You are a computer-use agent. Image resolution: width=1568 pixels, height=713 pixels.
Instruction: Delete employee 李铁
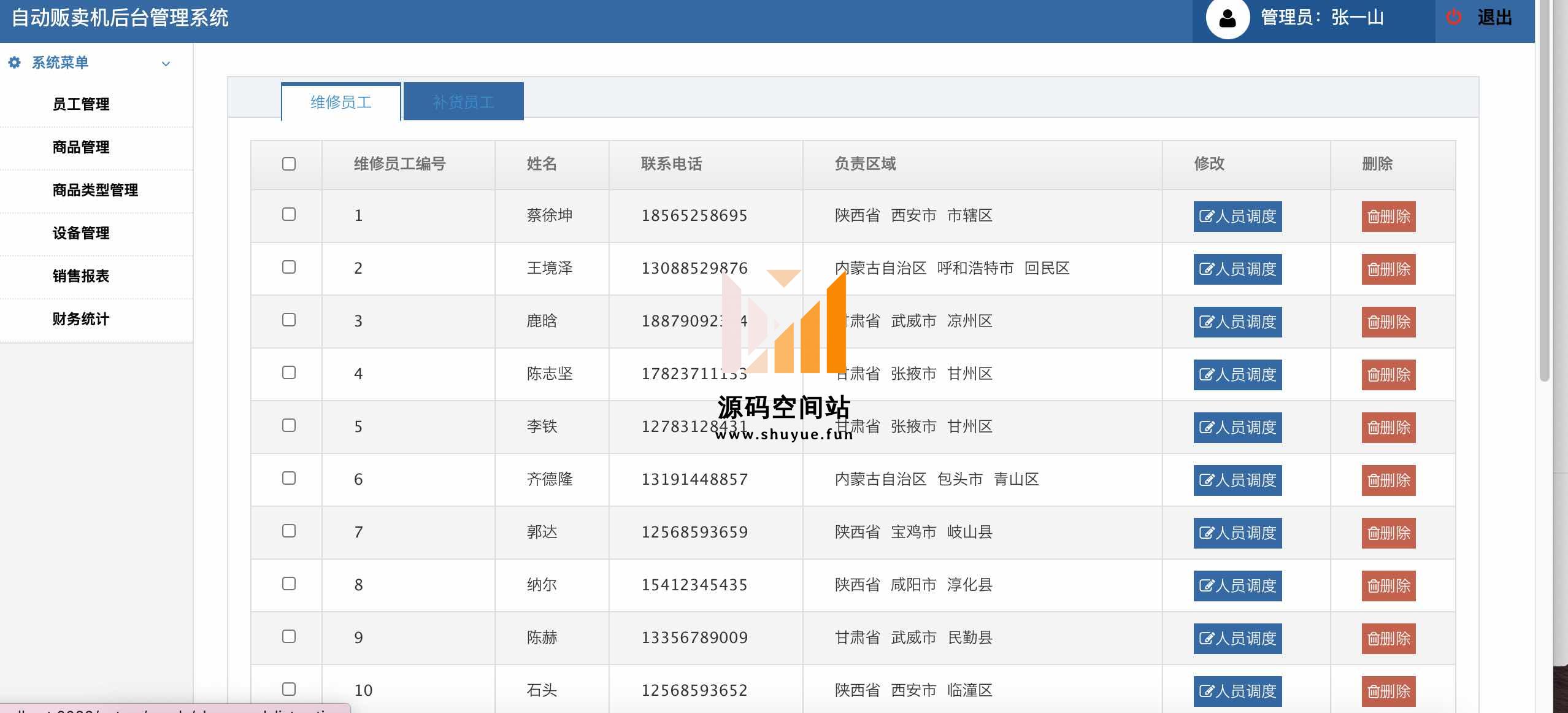(1388, 428)
